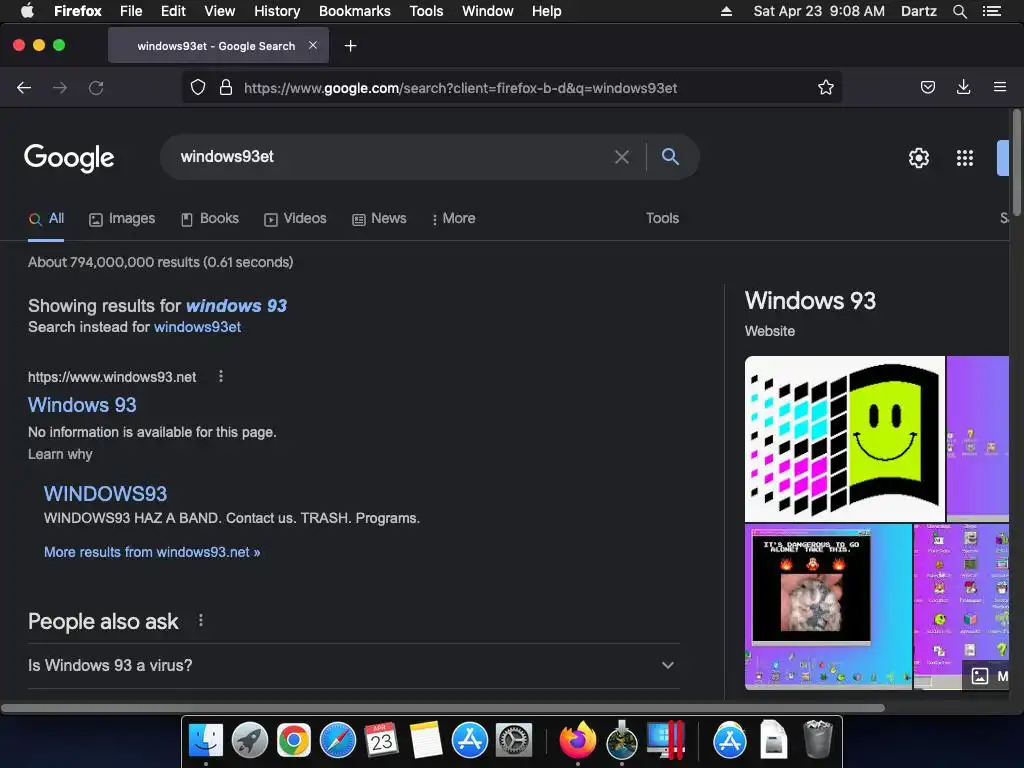This screenshot has height=768, width=1024.
Task: Open Notes app in the dock
Action: 426,740
